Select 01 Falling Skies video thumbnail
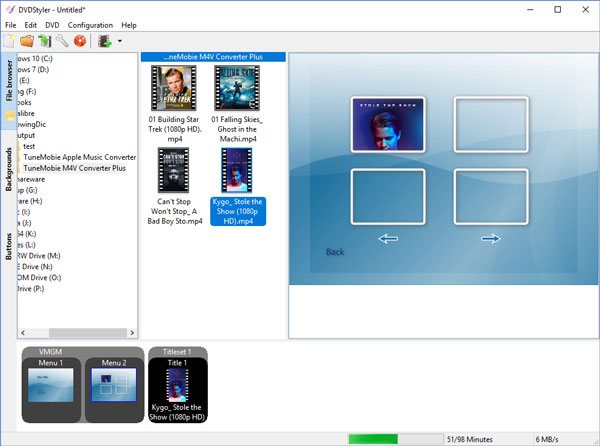600x446 pixels. (x=237, y=88)
